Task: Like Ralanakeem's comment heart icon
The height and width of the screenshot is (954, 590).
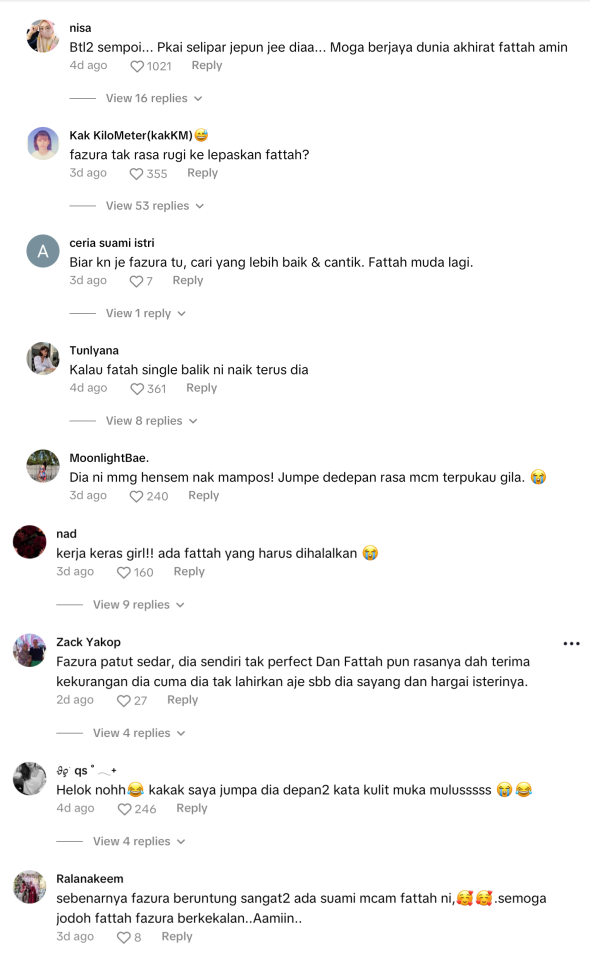Action: [124, 938]
